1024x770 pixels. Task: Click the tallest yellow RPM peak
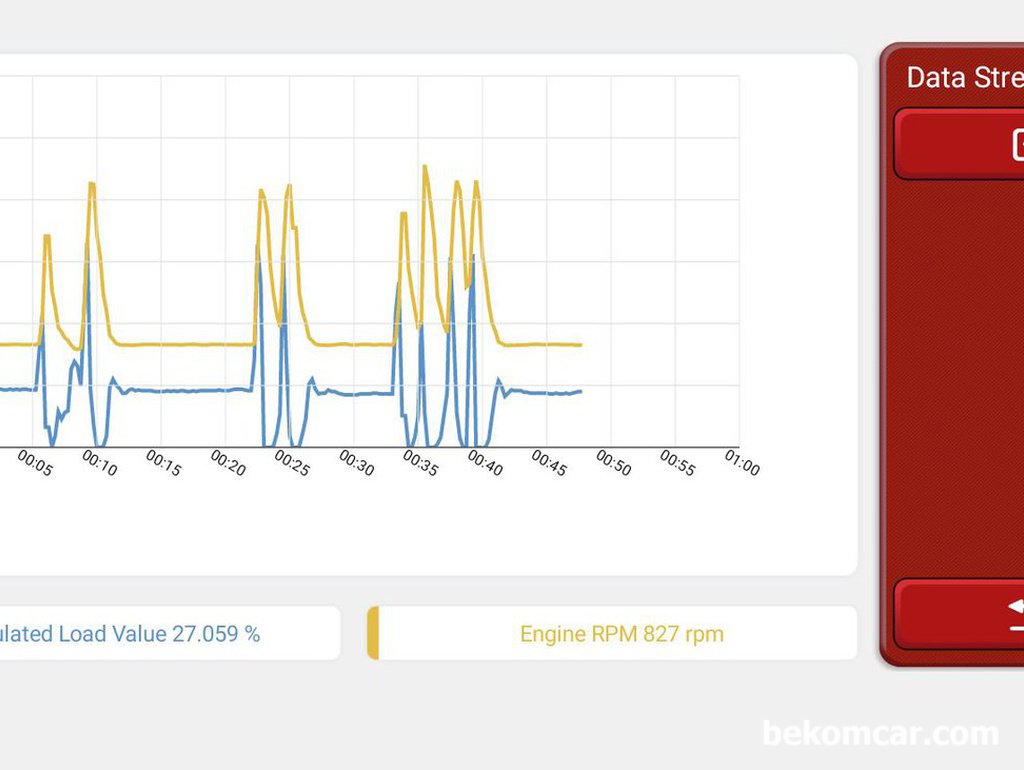425,168
